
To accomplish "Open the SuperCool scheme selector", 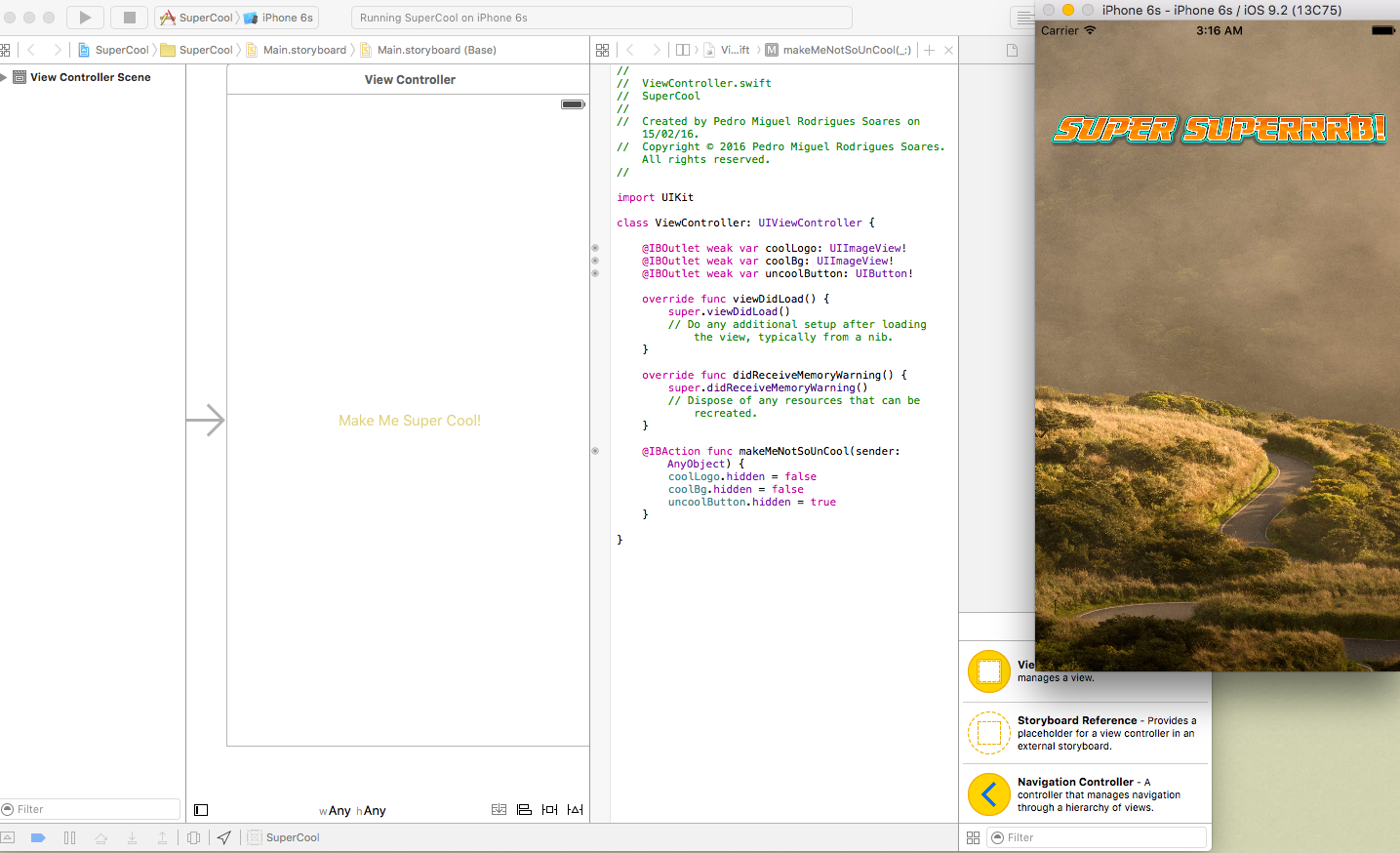I will pos(197,18).
